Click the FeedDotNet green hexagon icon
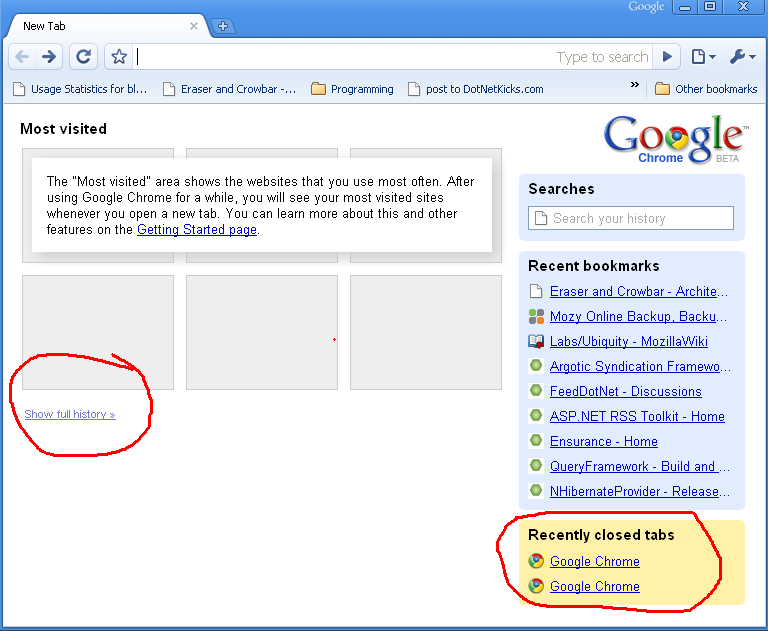 [536, 390]
